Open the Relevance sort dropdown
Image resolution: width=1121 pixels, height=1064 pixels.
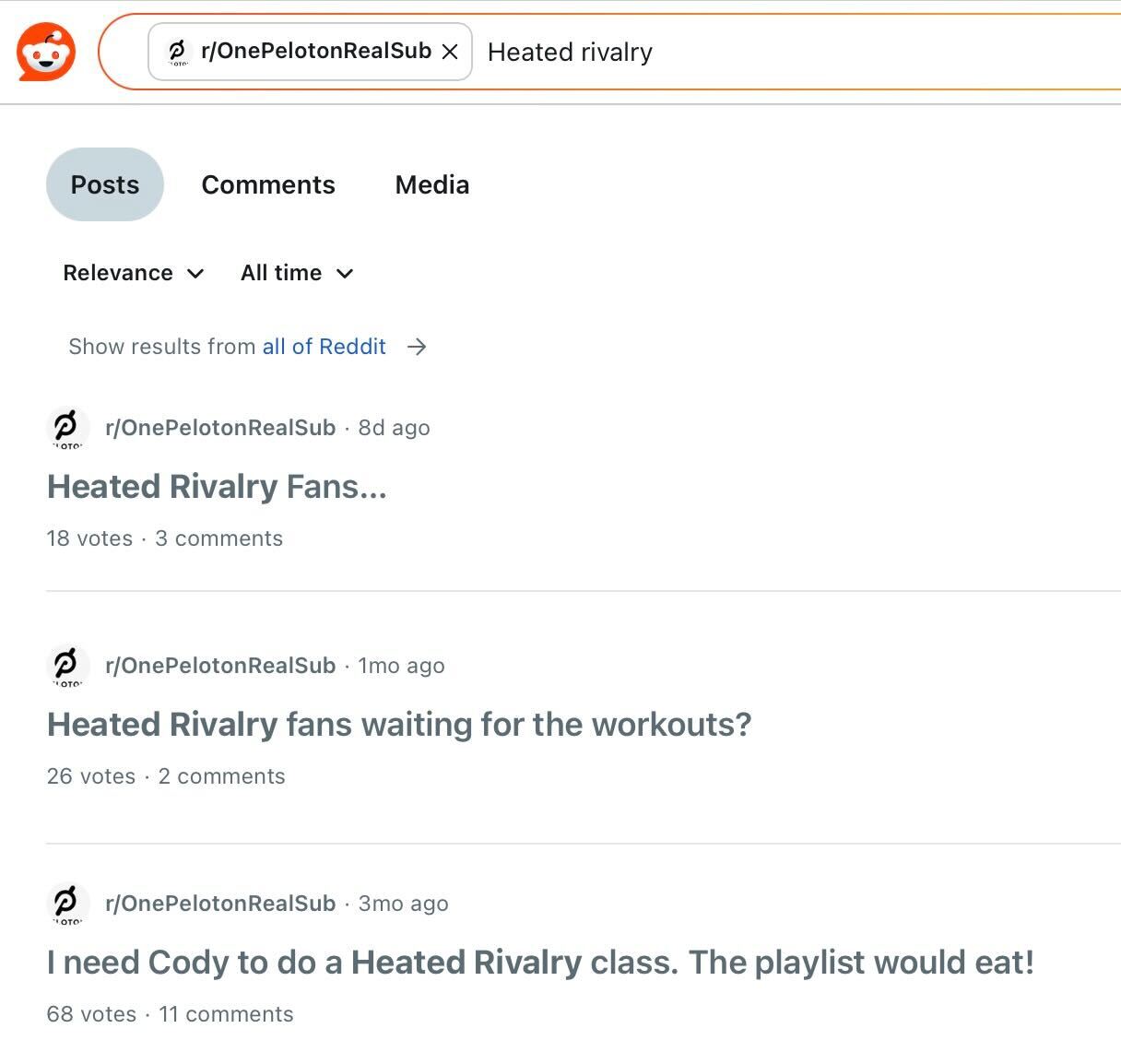[133, 273]
